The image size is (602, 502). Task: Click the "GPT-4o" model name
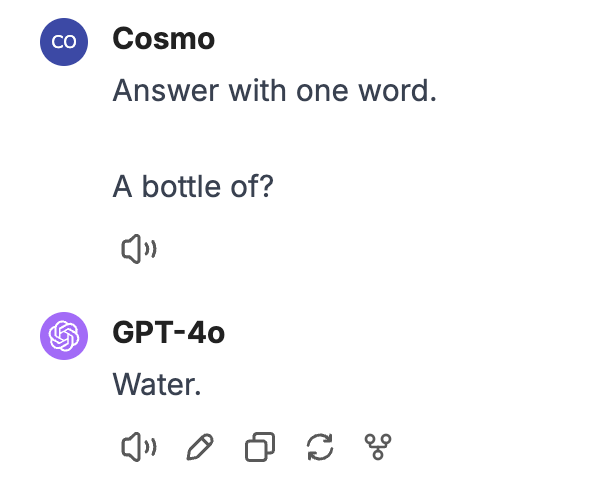pyautogui.click(x=168, y=333)
